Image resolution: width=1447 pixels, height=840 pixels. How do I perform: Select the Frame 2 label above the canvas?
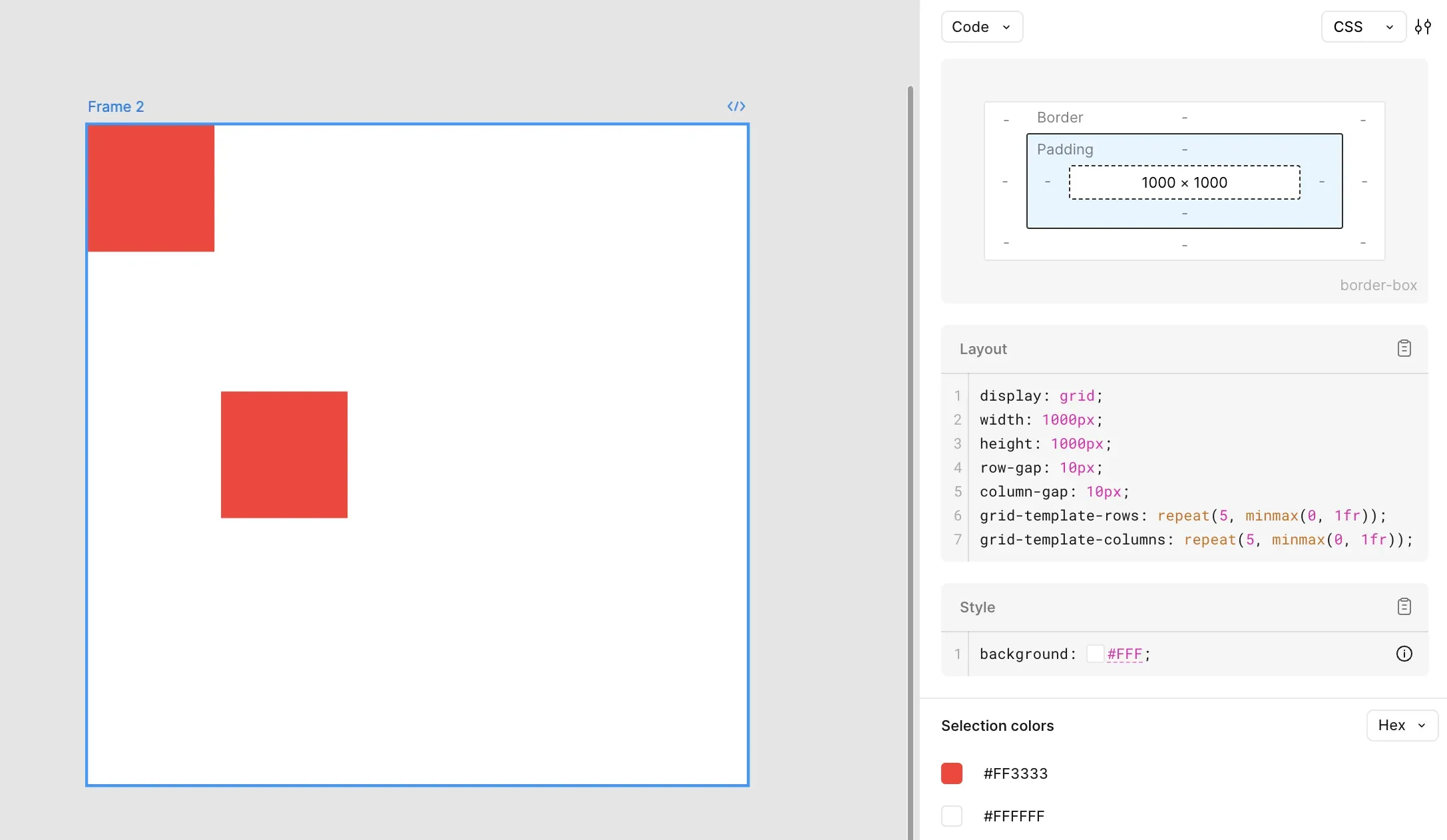(x=115, y=106)
